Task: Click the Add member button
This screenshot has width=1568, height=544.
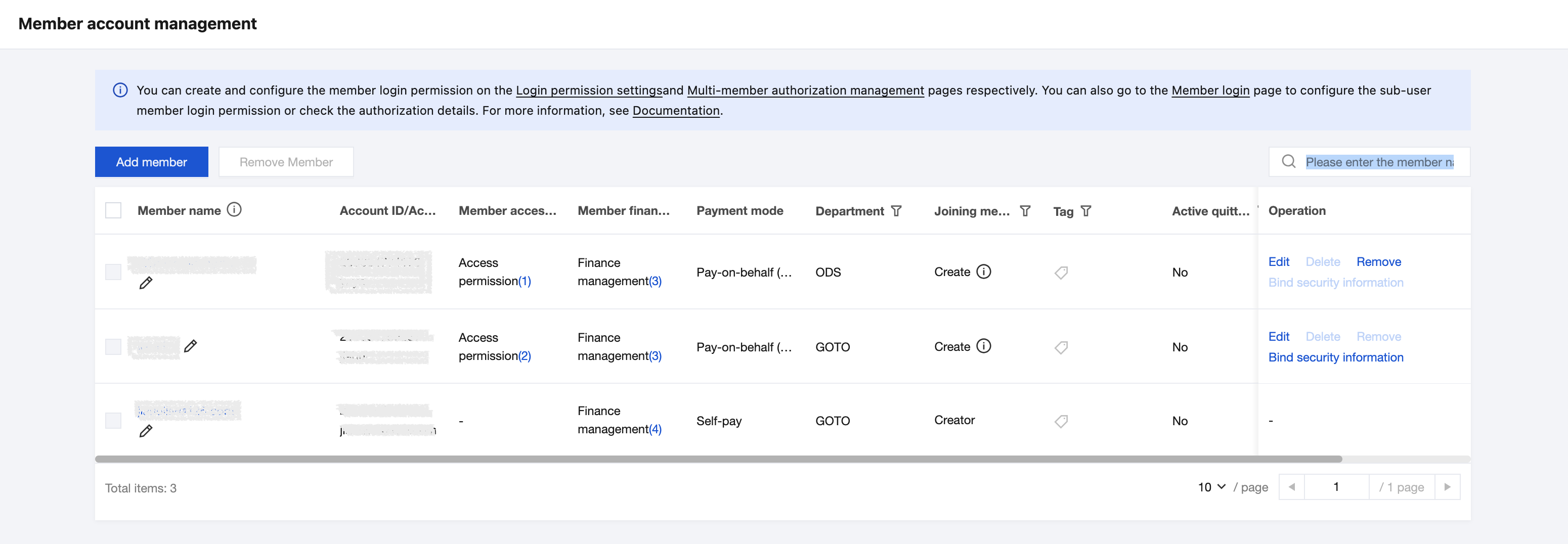Action: coord(152,162)
